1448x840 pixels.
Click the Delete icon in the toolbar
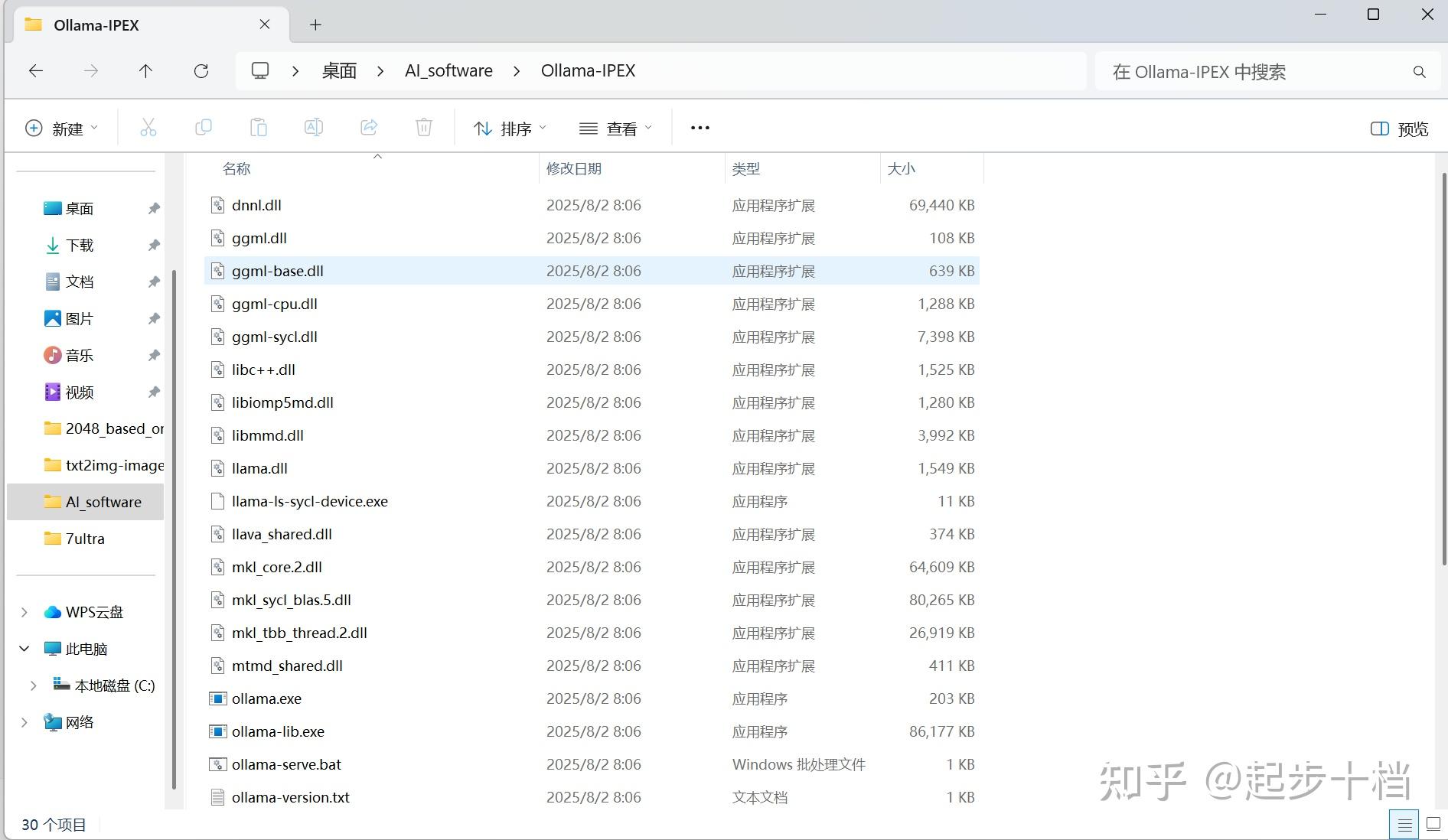pos(424,128)
